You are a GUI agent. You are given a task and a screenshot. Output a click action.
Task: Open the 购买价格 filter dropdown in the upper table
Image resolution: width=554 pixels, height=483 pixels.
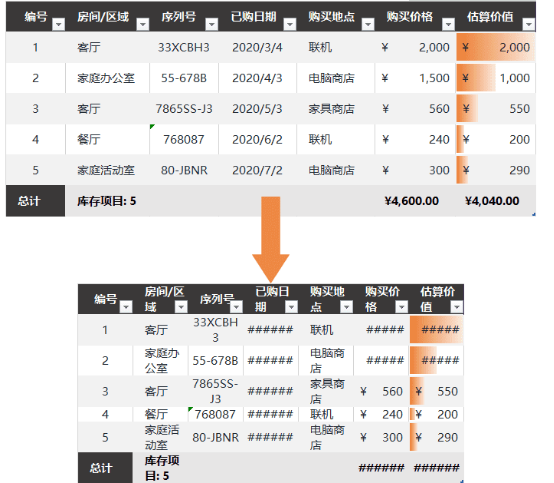point(448,24)
